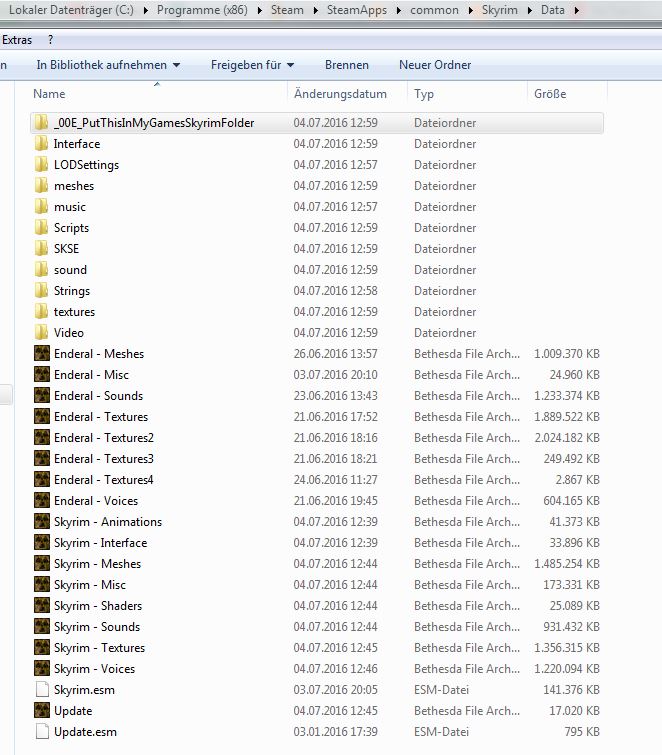
Task: Navigate to common in breadcrumb
Action: click(x=434, y=10)
